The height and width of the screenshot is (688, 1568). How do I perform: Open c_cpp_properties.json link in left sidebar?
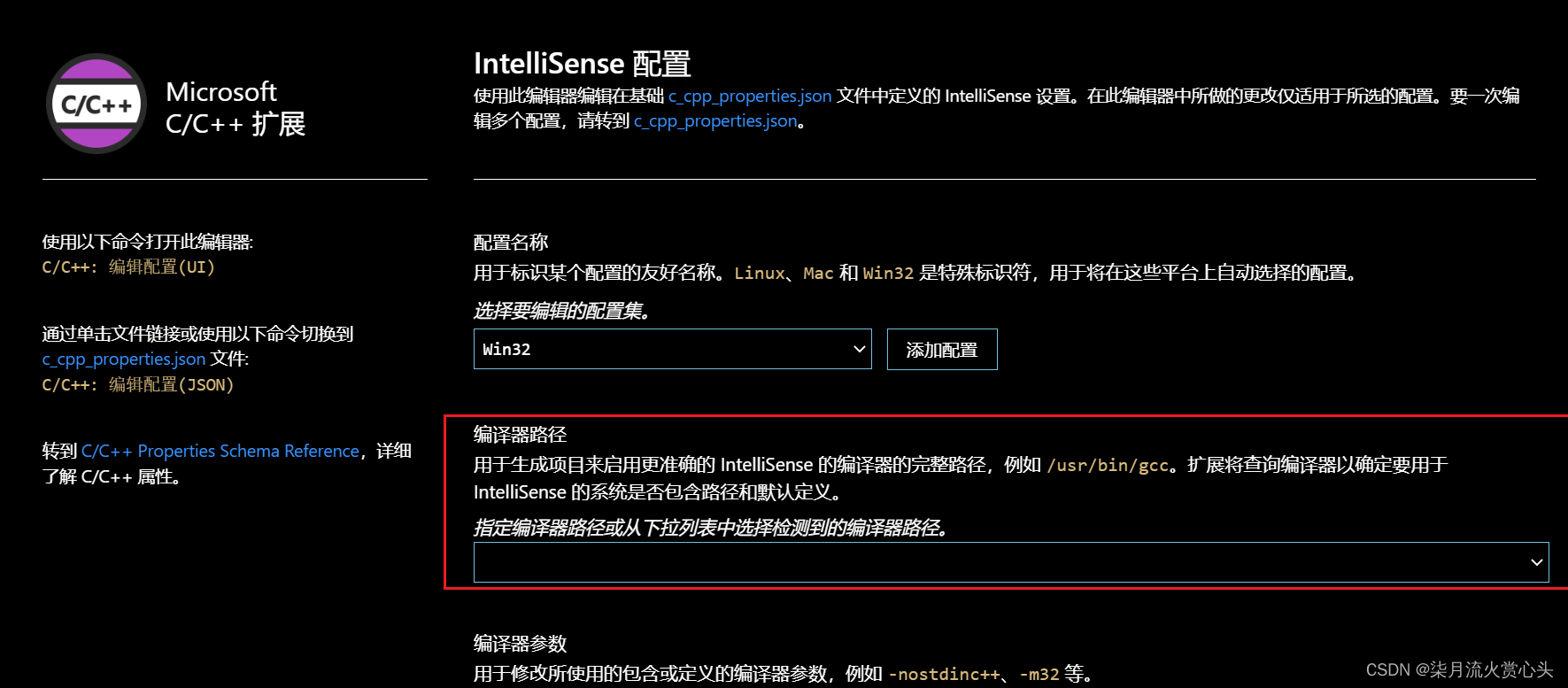tap(124, 359)
